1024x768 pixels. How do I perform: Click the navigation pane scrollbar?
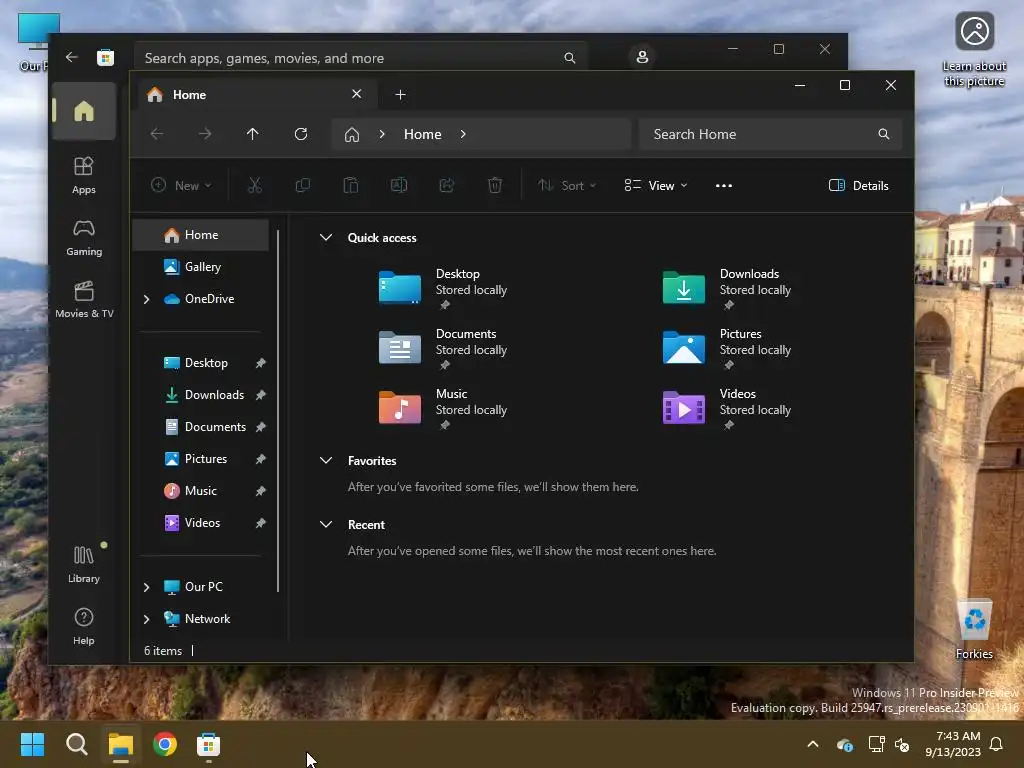pos(278,411)
